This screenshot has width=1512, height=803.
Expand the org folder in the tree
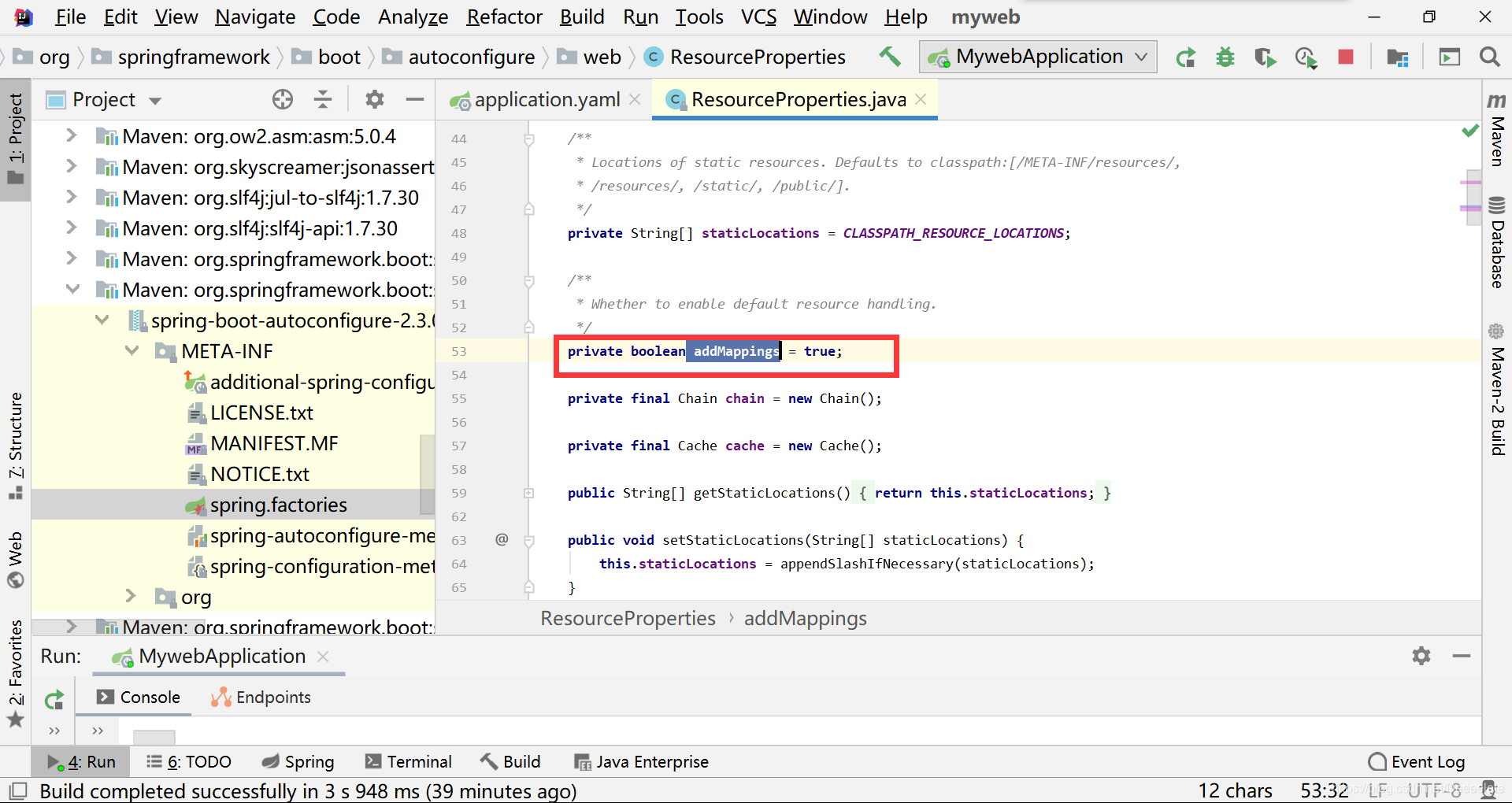[132, 596]
